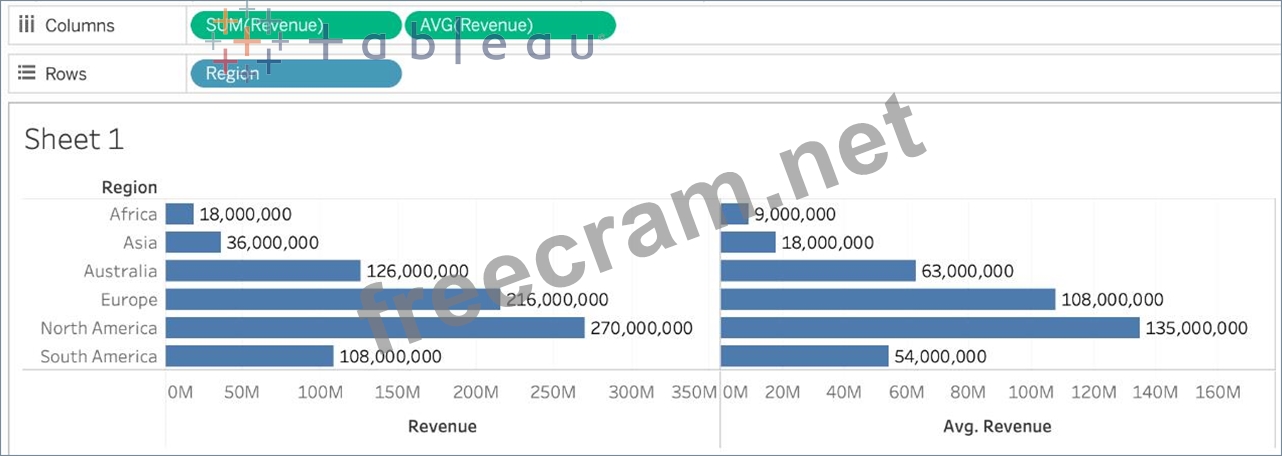The image size is (1282, 456).
Task: Select the Asia row label
Action: (x=139, y=242)
